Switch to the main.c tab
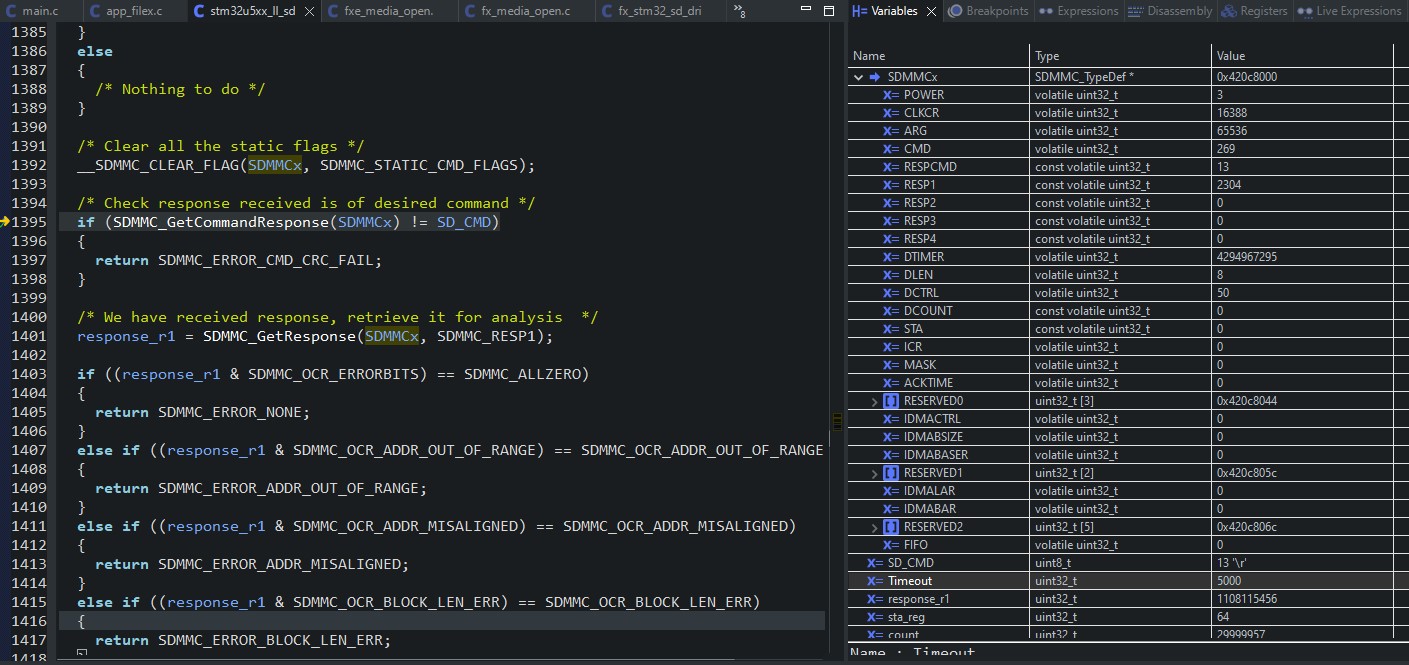Screen dimensions: 1409x665 click(x=38, y=11)
